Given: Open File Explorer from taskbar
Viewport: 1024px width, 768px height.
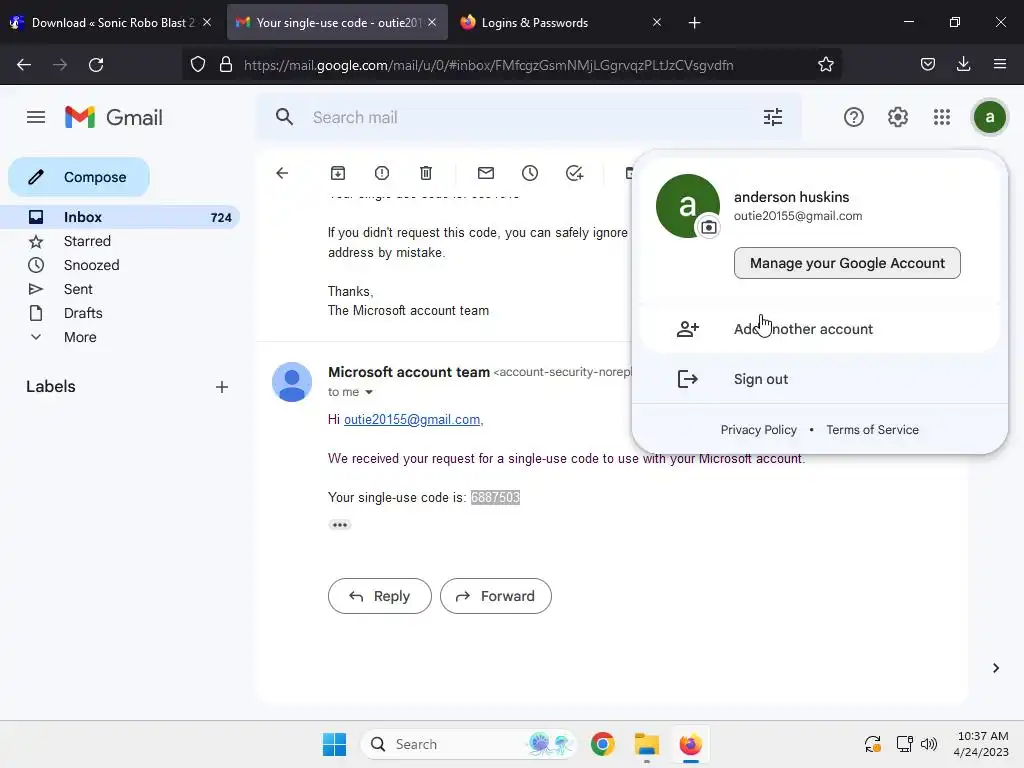Looking at the screenshot, I should click(x=647, y=744).
